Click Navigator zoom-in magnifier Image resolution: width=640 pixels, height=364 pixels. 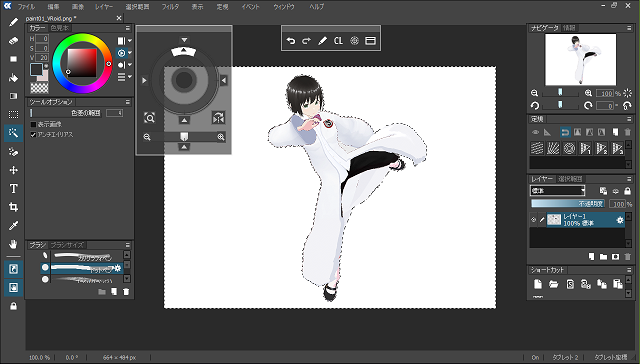coord(588,93)
